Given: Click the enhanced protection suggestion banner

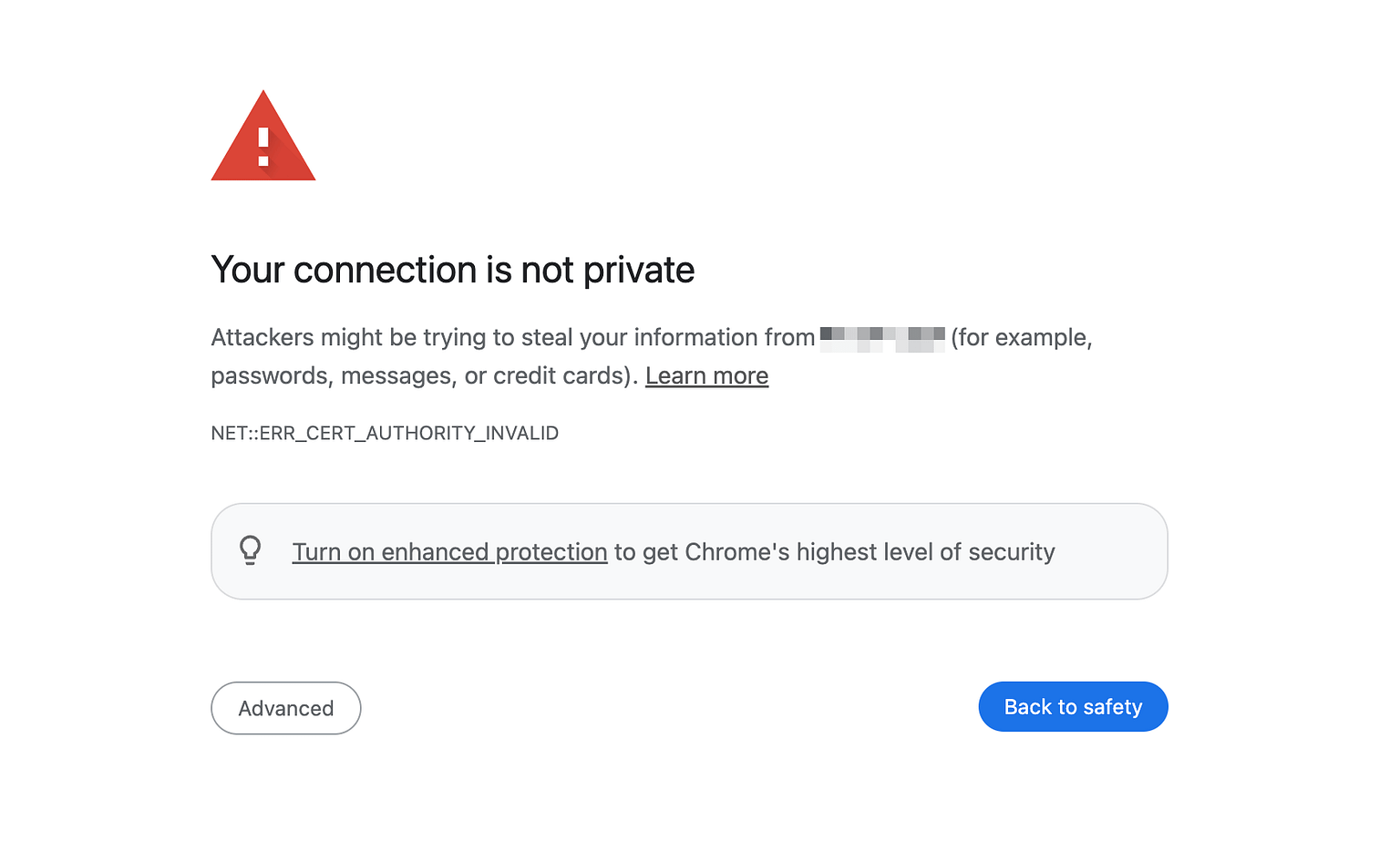Looking at the screenshot, I should [689, 550].
